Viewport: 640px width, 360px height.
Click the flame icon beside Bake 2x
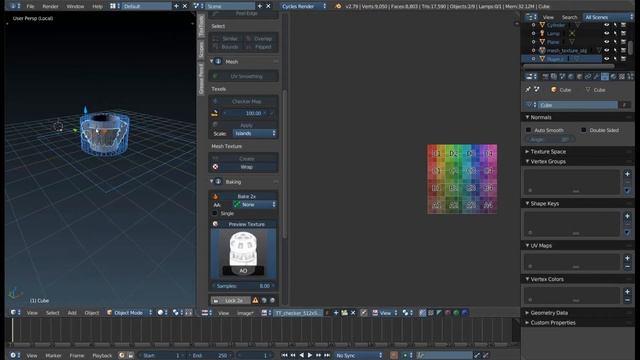(215, 196)
